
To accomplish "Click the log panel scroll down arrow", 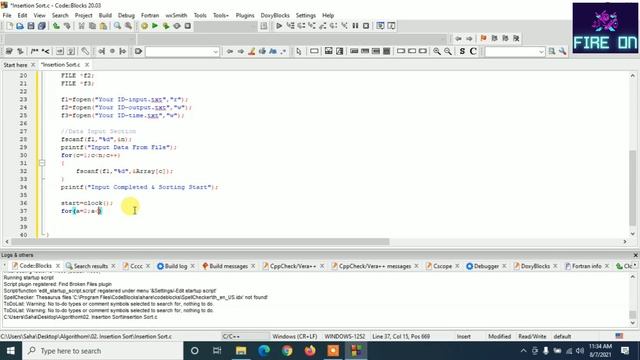I will (633, 323).
